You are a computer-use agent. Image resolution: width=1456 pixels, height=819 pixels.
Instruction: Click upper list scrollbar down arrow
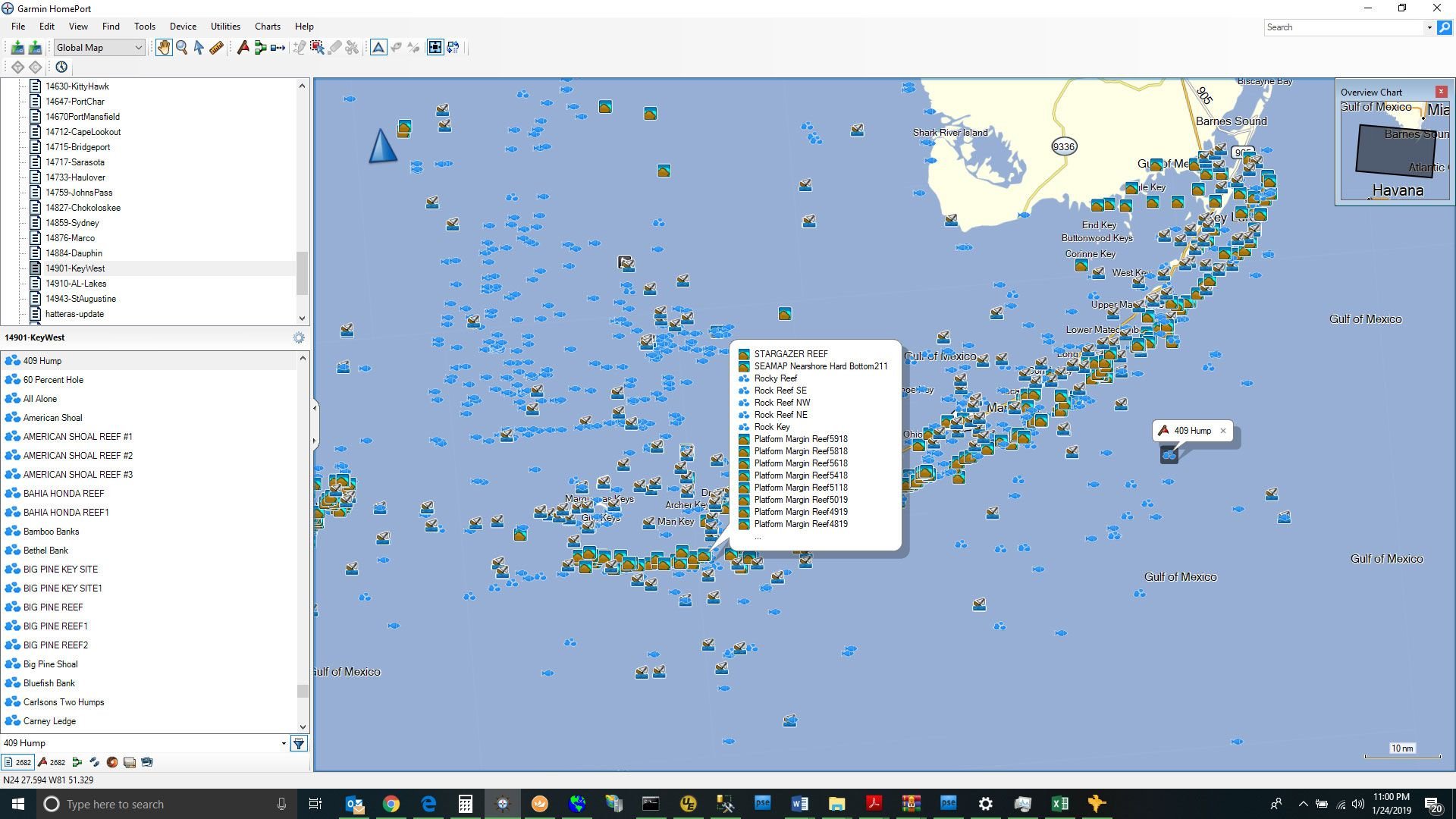click(303, 318)
